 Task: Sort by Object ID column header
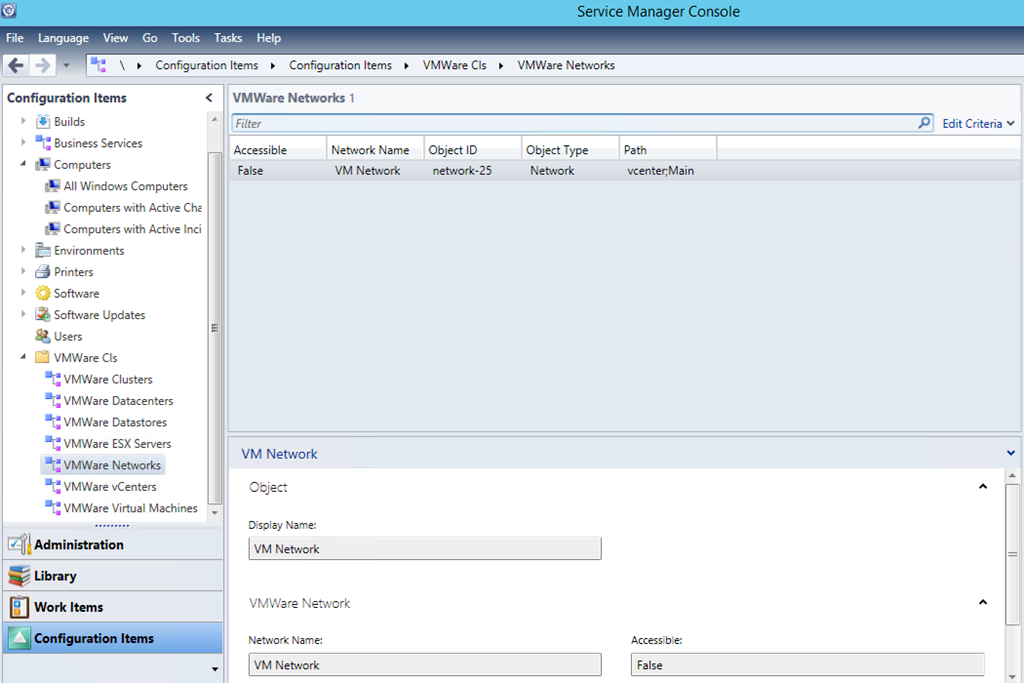point(472,150)
